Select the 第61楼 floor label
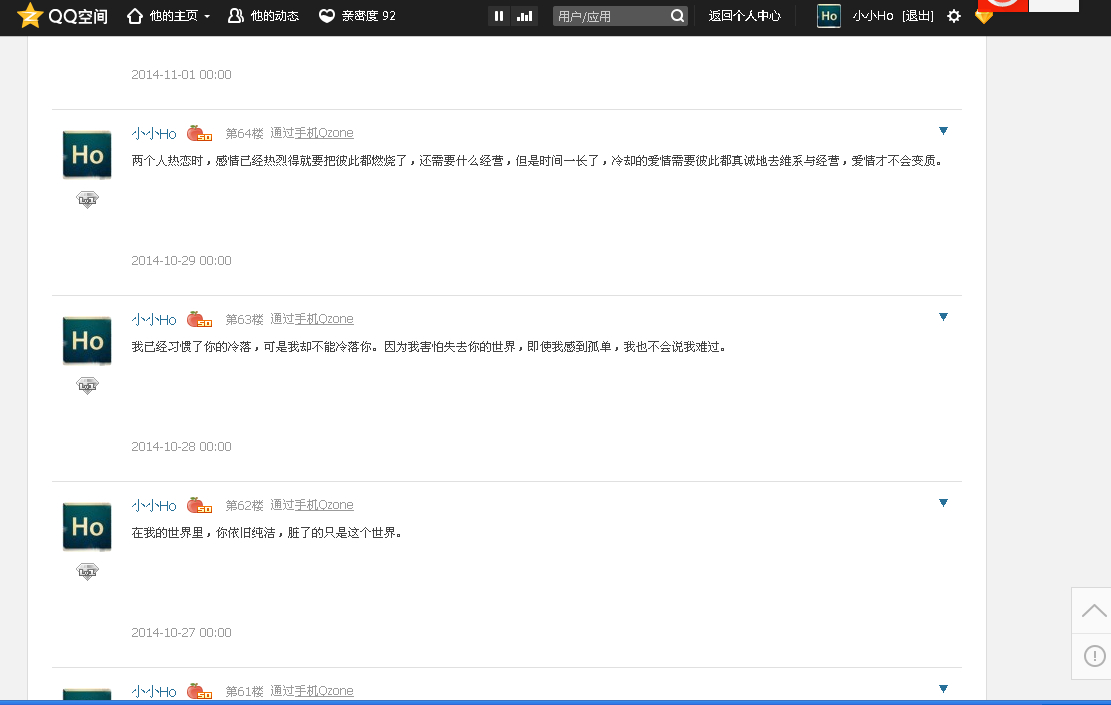The height and width of the screenshot is (705, 1111). (244, 692)
